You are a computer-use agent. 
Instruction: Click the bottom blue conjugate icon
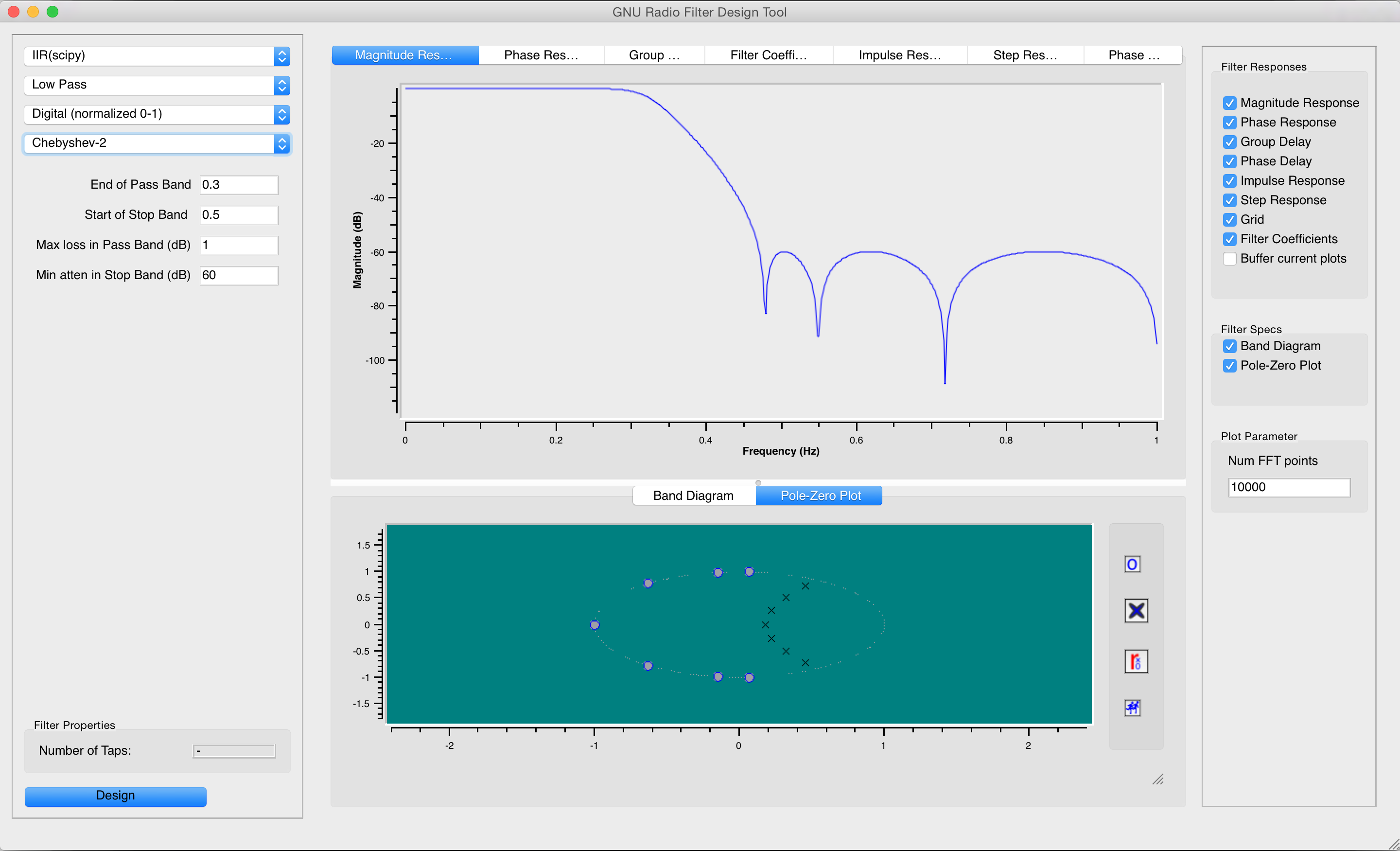click(1132, 708)
